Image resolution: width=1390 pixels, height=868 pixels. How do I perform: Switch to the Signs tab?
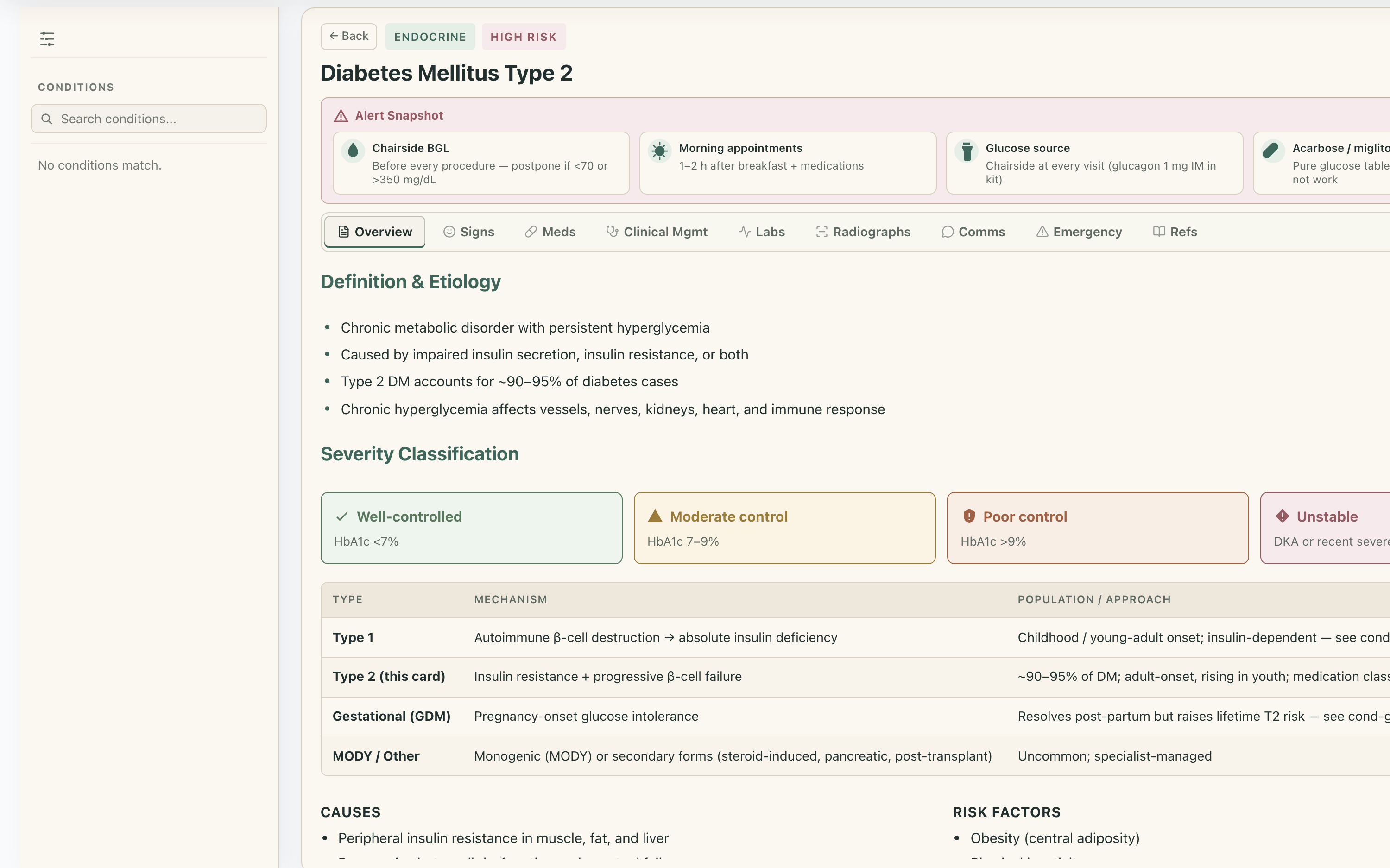(468, 232)
